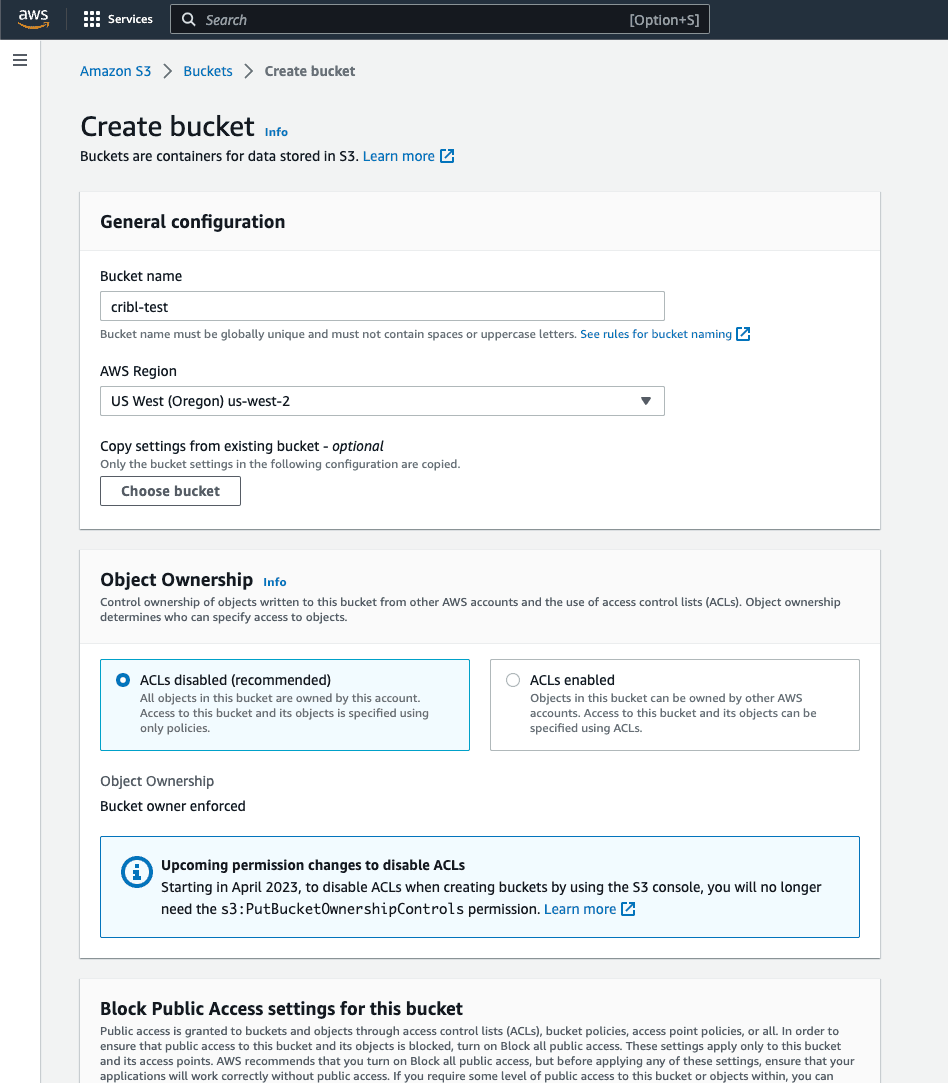
Task: Click inside the Bucket name field
Action: [382, 306]
